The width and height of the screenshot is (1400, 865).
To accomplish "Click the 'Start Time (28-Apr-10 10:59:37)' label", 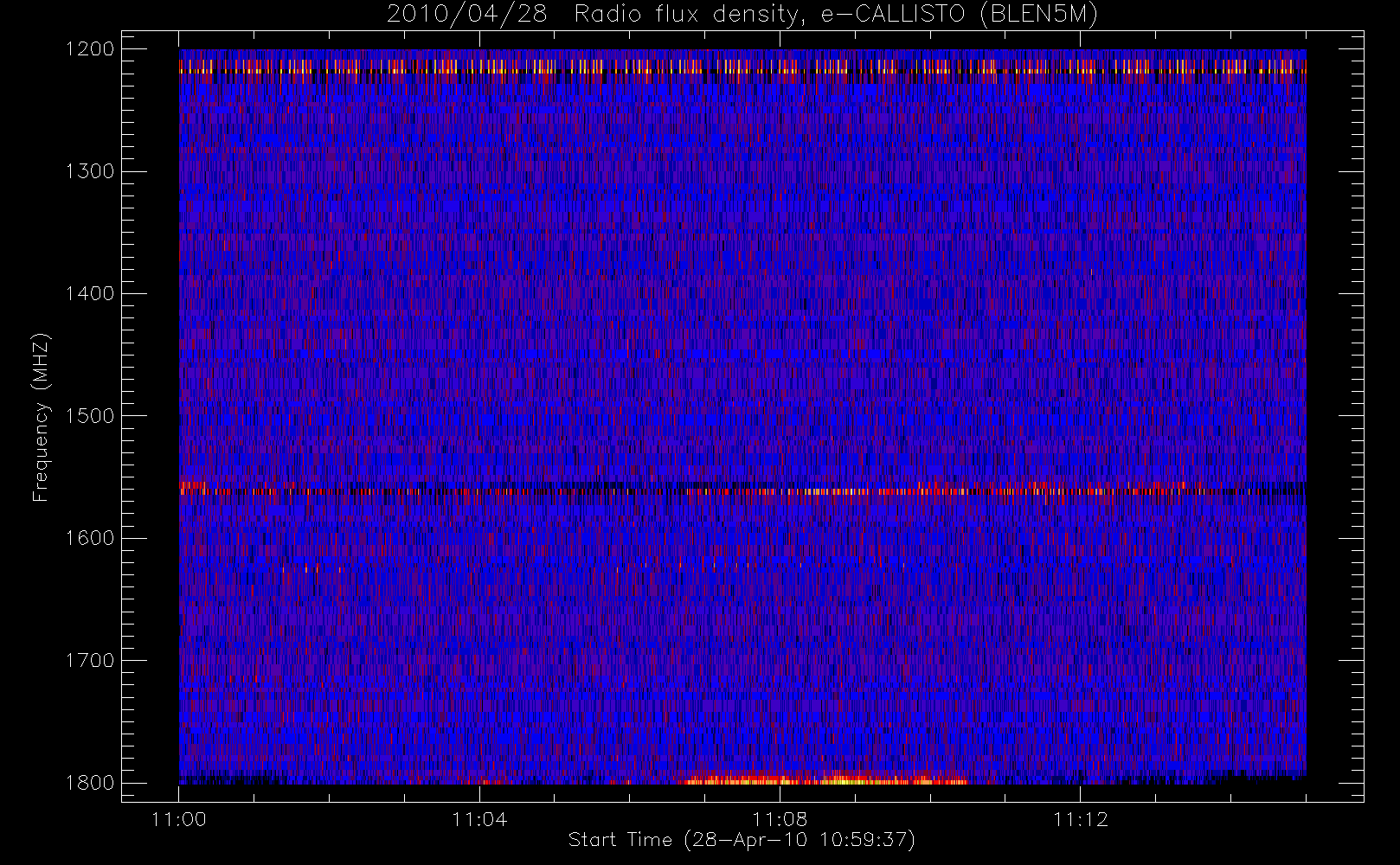I will click(742, 840).
